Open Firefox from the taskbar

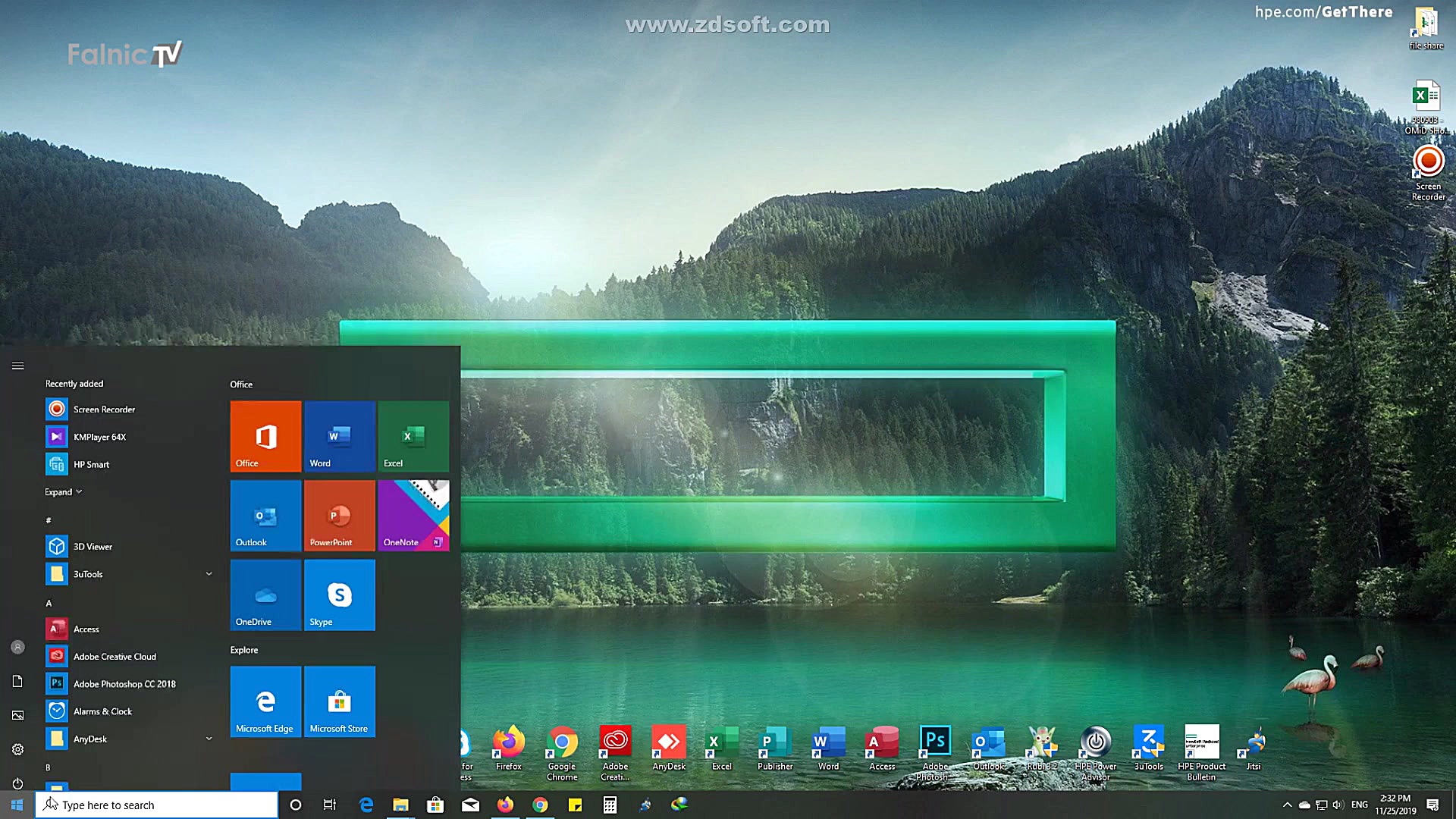[505, 805]
